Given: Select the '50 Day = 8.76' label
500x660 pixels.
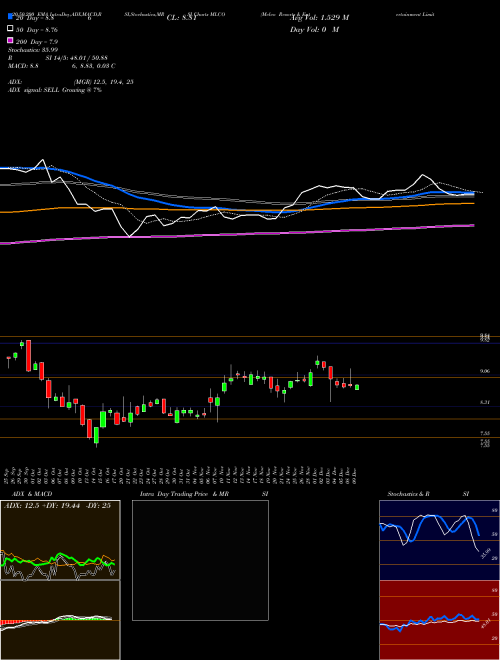Looking at the screenshot, I should [37, 30].
